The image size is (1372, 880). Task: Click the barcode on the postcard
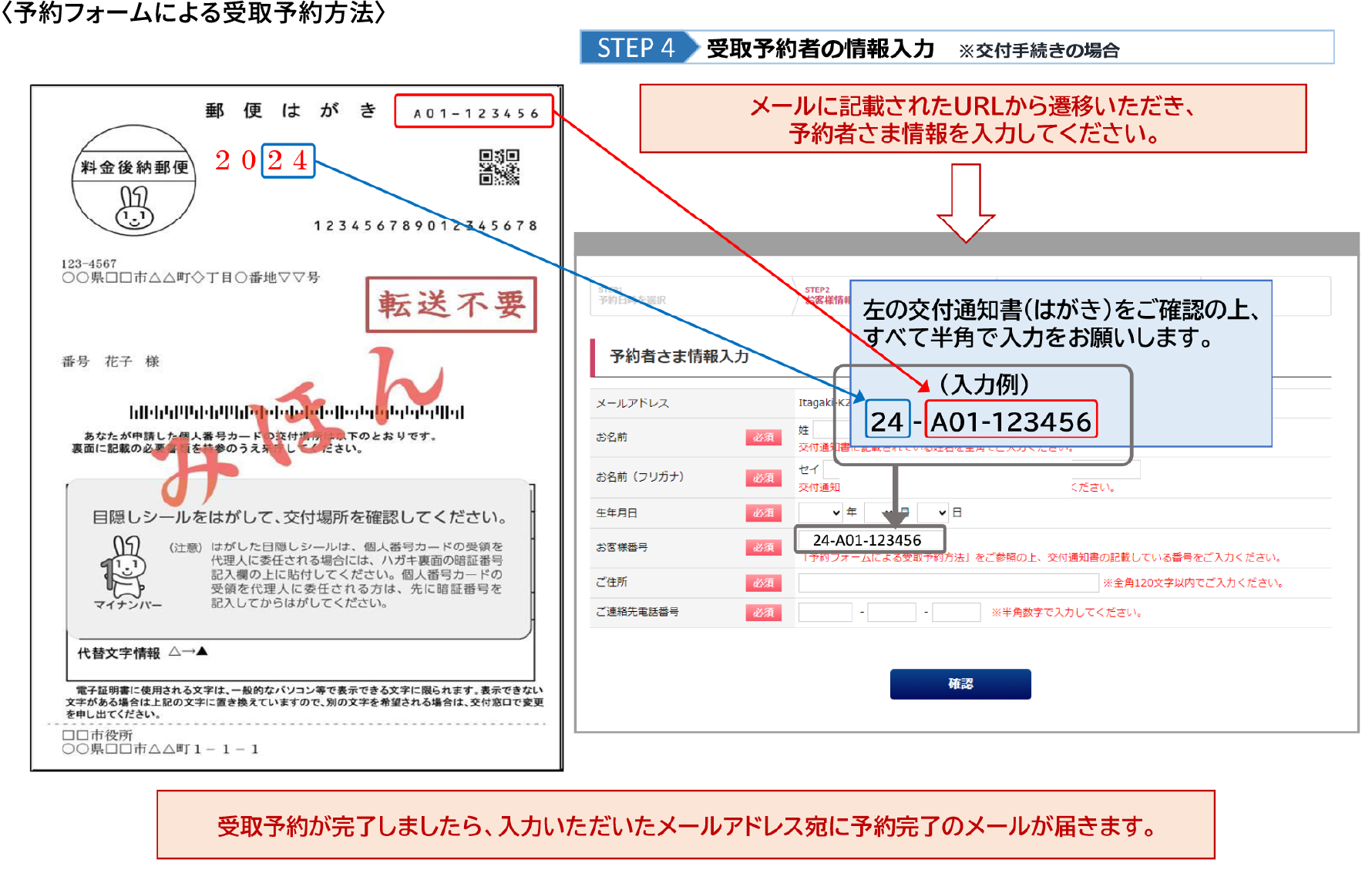[297, 412]
